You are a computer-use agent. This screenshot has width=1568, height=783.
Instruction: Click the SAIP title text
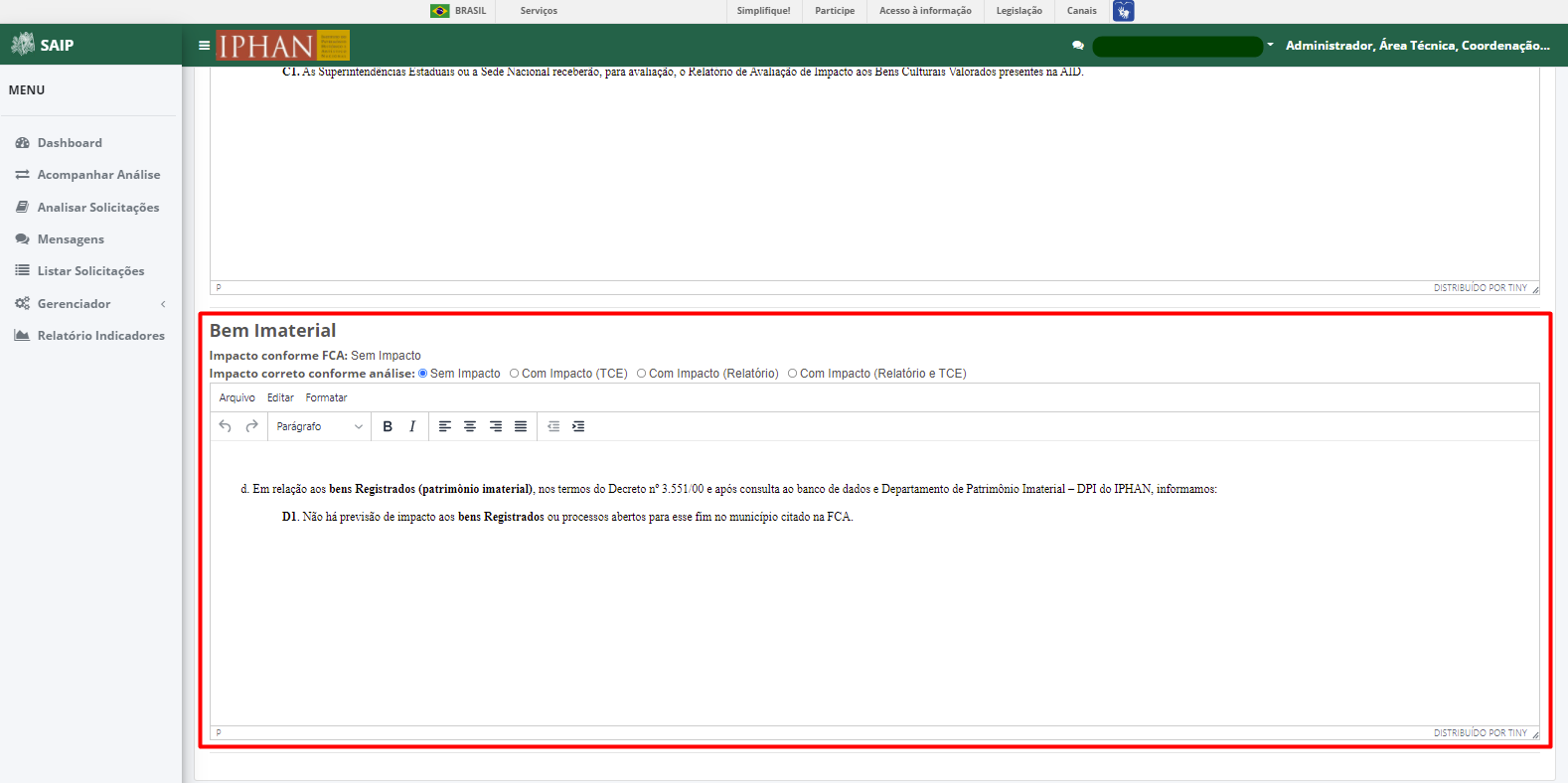tap(57, 46)
